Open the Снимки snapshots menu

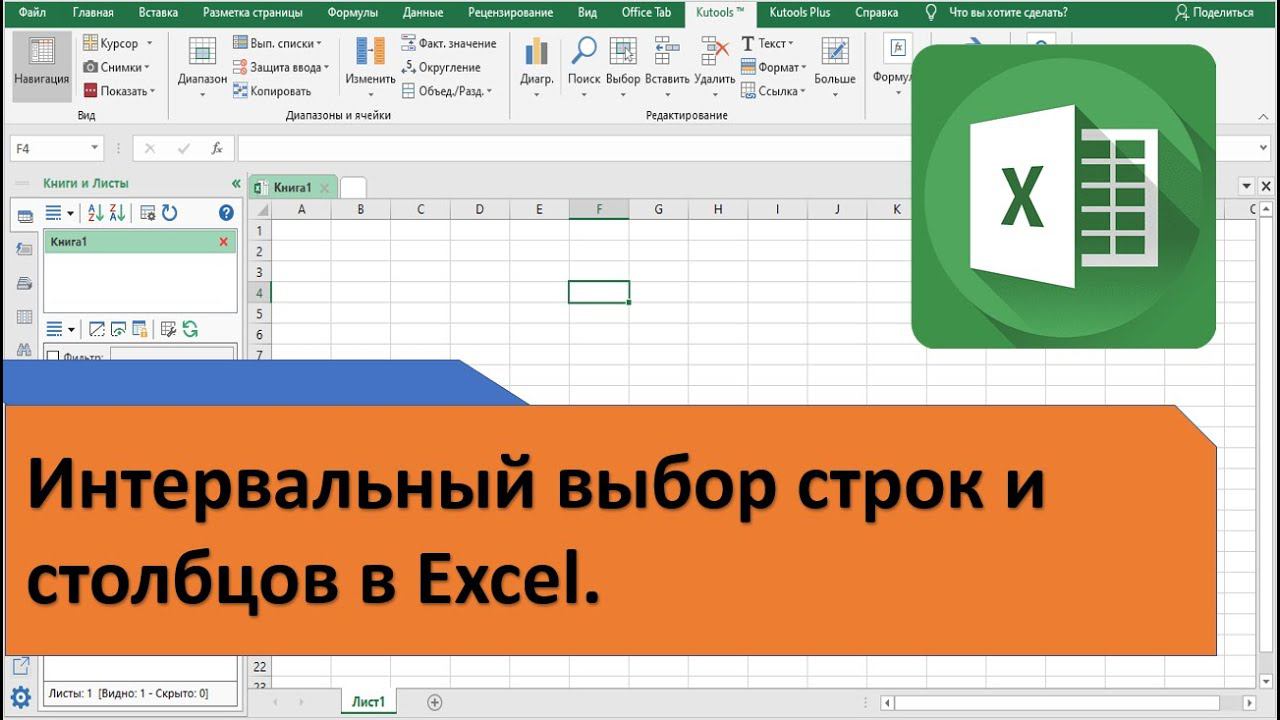pyautogui.click(x=116, y=67)
